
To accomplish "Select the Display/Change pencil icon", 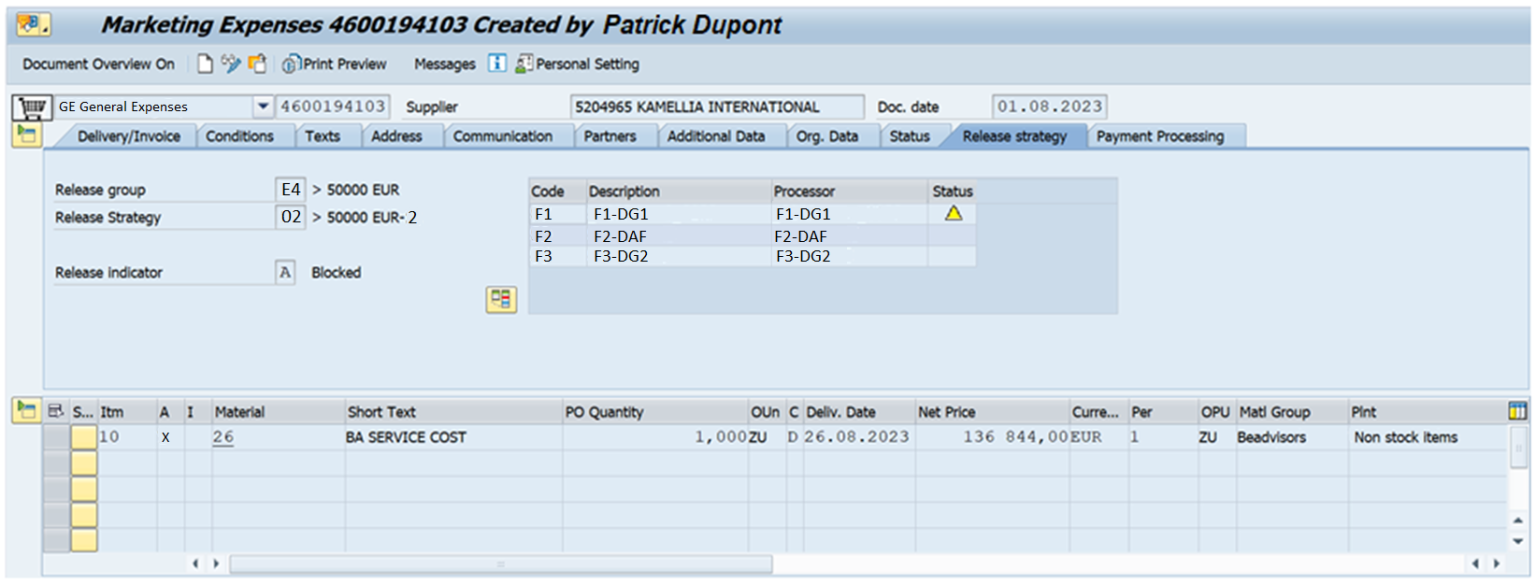I will coord(229,63).
